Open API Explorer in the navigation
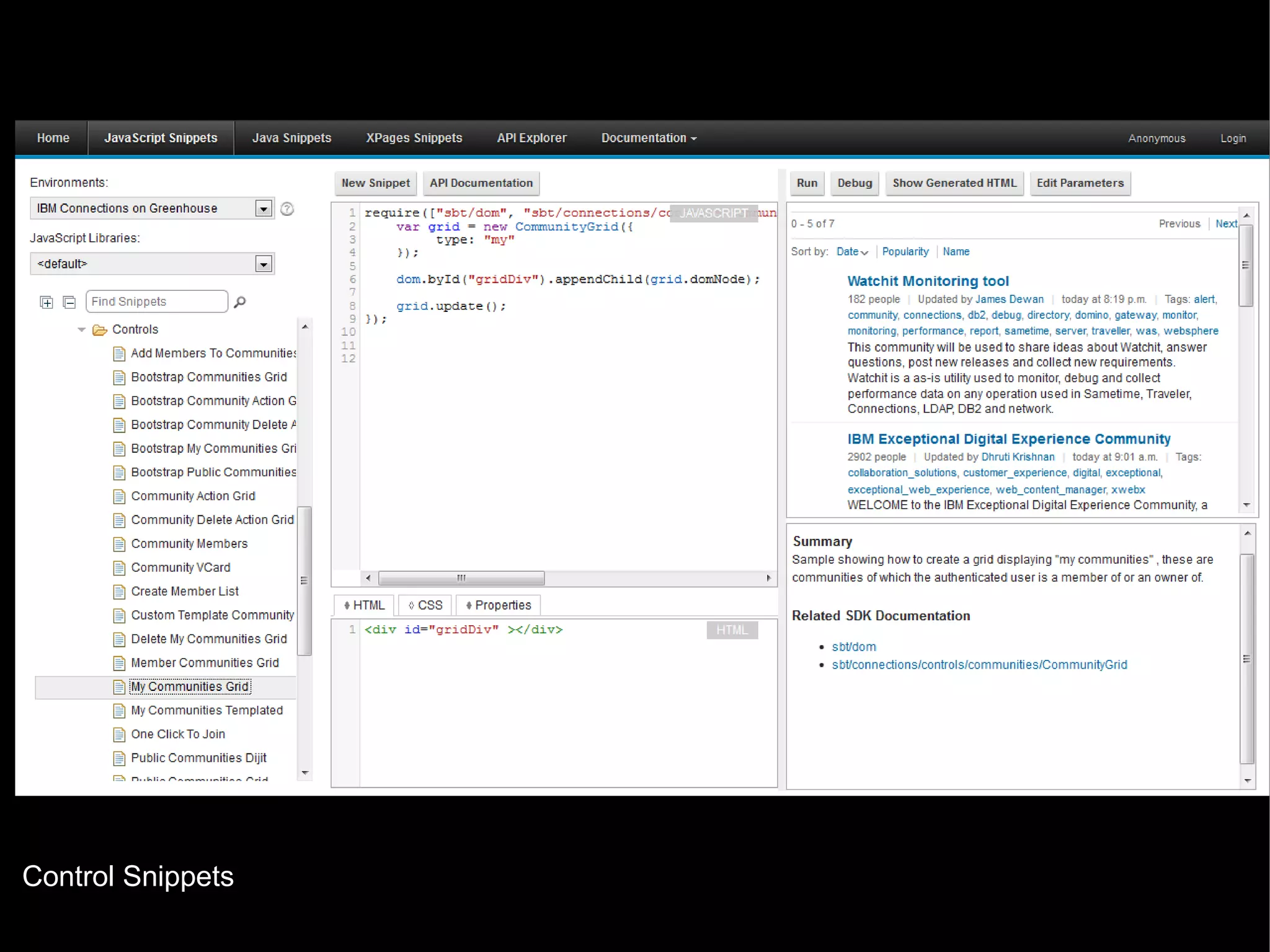This screenshot has height=952, width=1270. pyautogui.click(x=531, y=138)
